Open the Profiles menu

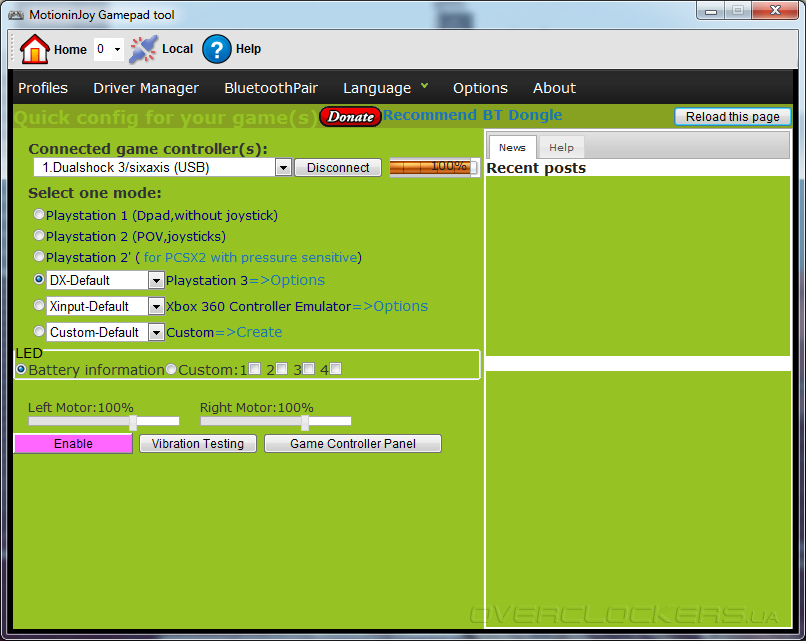click(x=43, y=88)
